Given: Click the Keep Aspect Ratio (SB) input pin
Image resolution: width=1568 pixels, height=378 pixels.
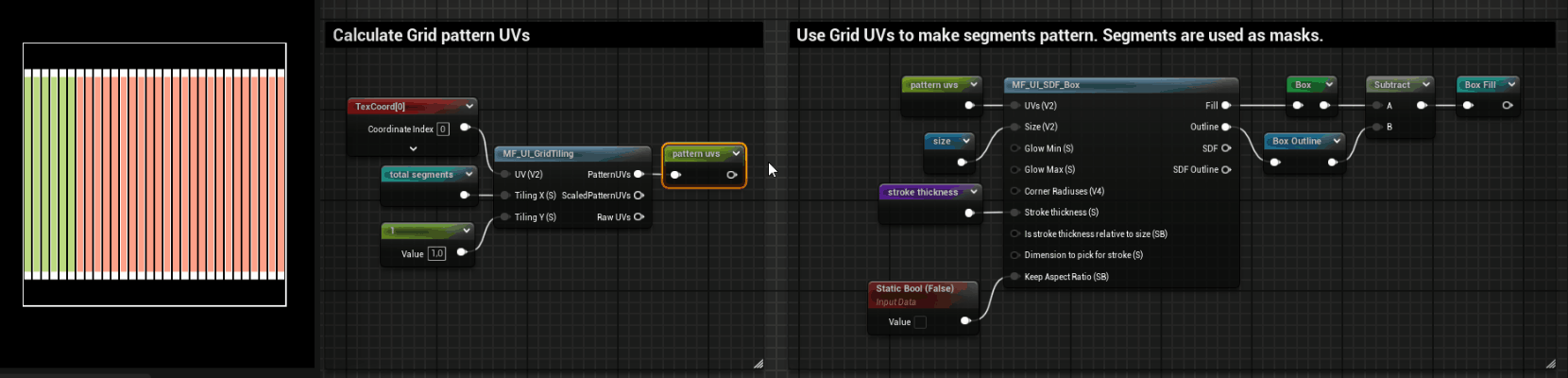Looking at the screenshot, I should 1015,277.
